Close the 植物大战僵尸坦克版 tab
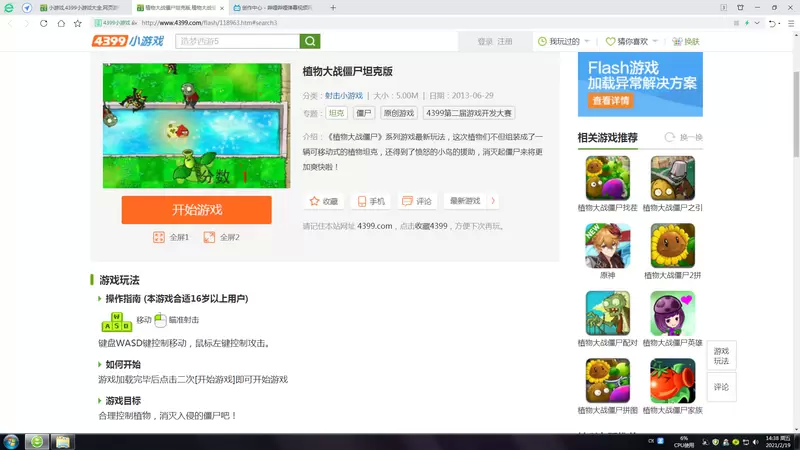 [222, 8]
